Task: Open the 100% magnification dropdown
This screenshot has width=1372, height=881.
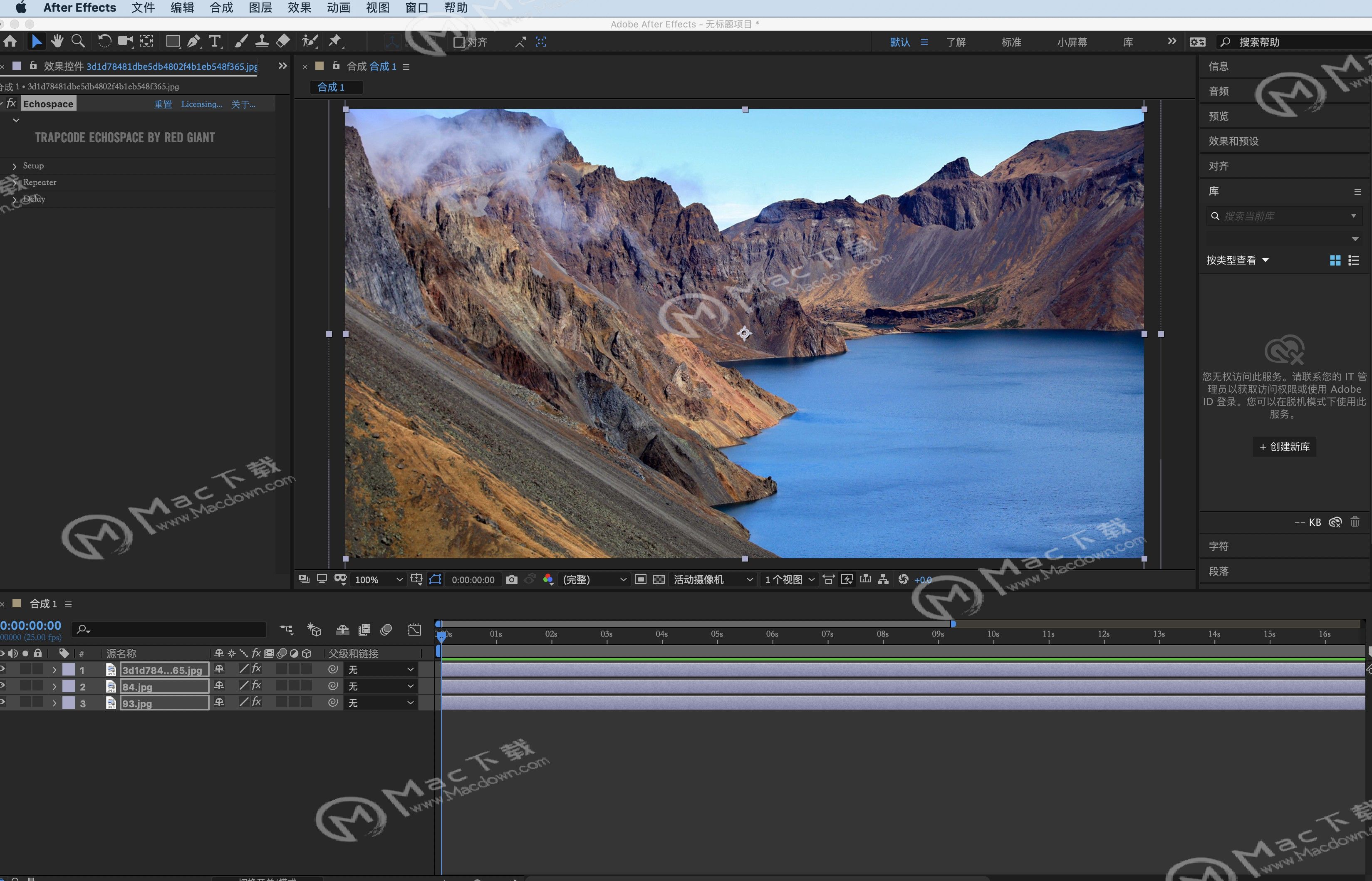Action: (x=378, y=579)
